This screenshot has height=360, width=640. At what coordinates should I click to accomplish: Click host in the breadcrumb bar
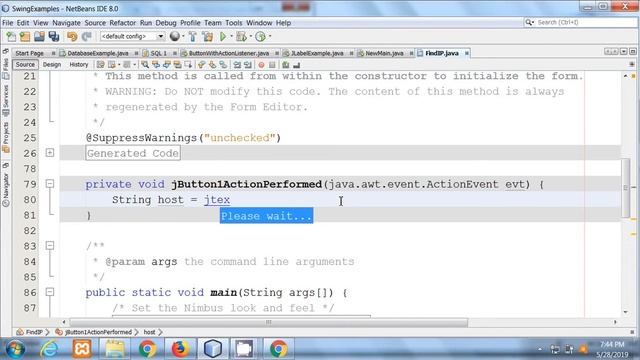tap(149, 332)
